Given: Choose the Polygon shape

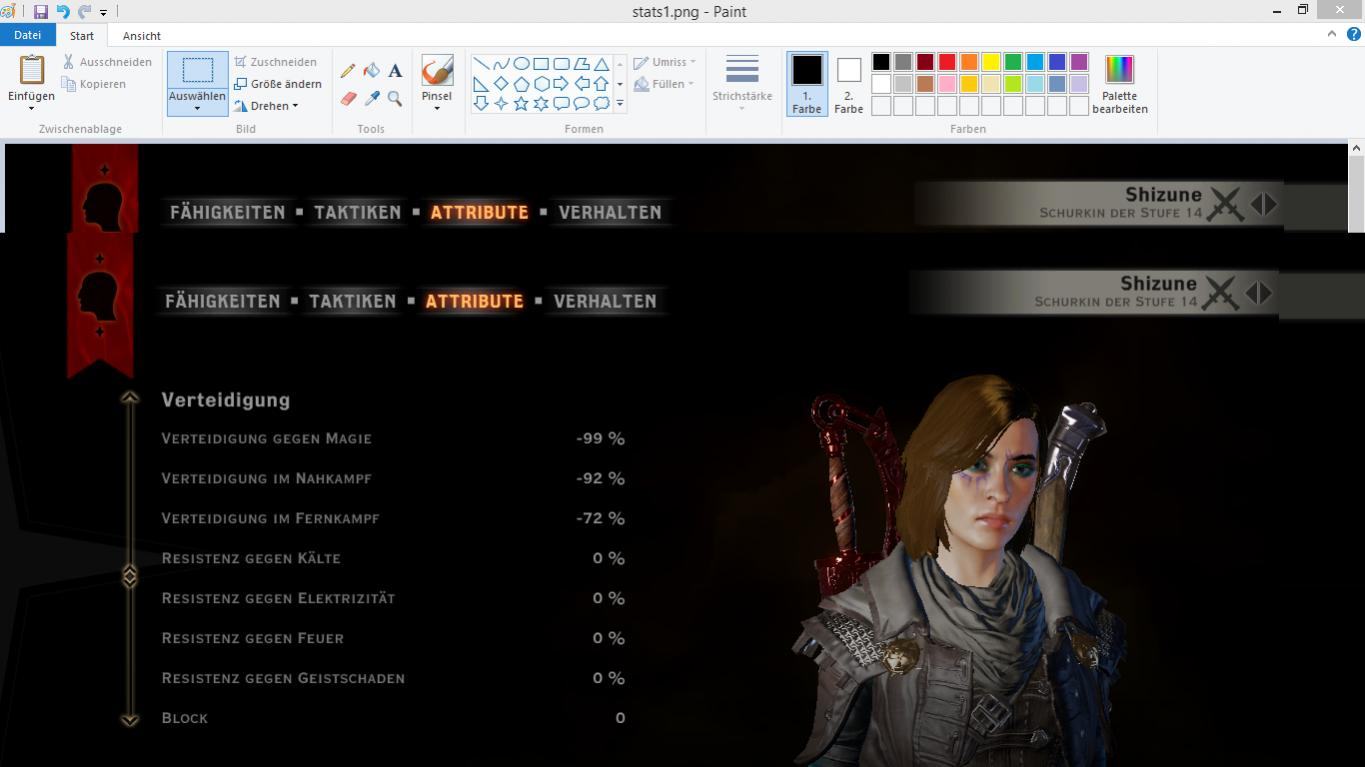Looking at the screenshot, I should click(x=581, y=63).
